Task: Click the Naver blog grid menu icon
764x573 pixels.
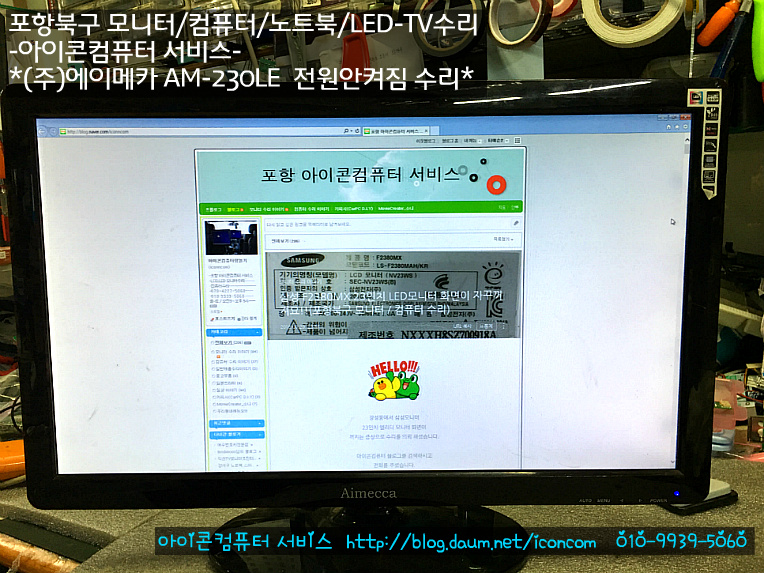Action: (x=517, y=140)
